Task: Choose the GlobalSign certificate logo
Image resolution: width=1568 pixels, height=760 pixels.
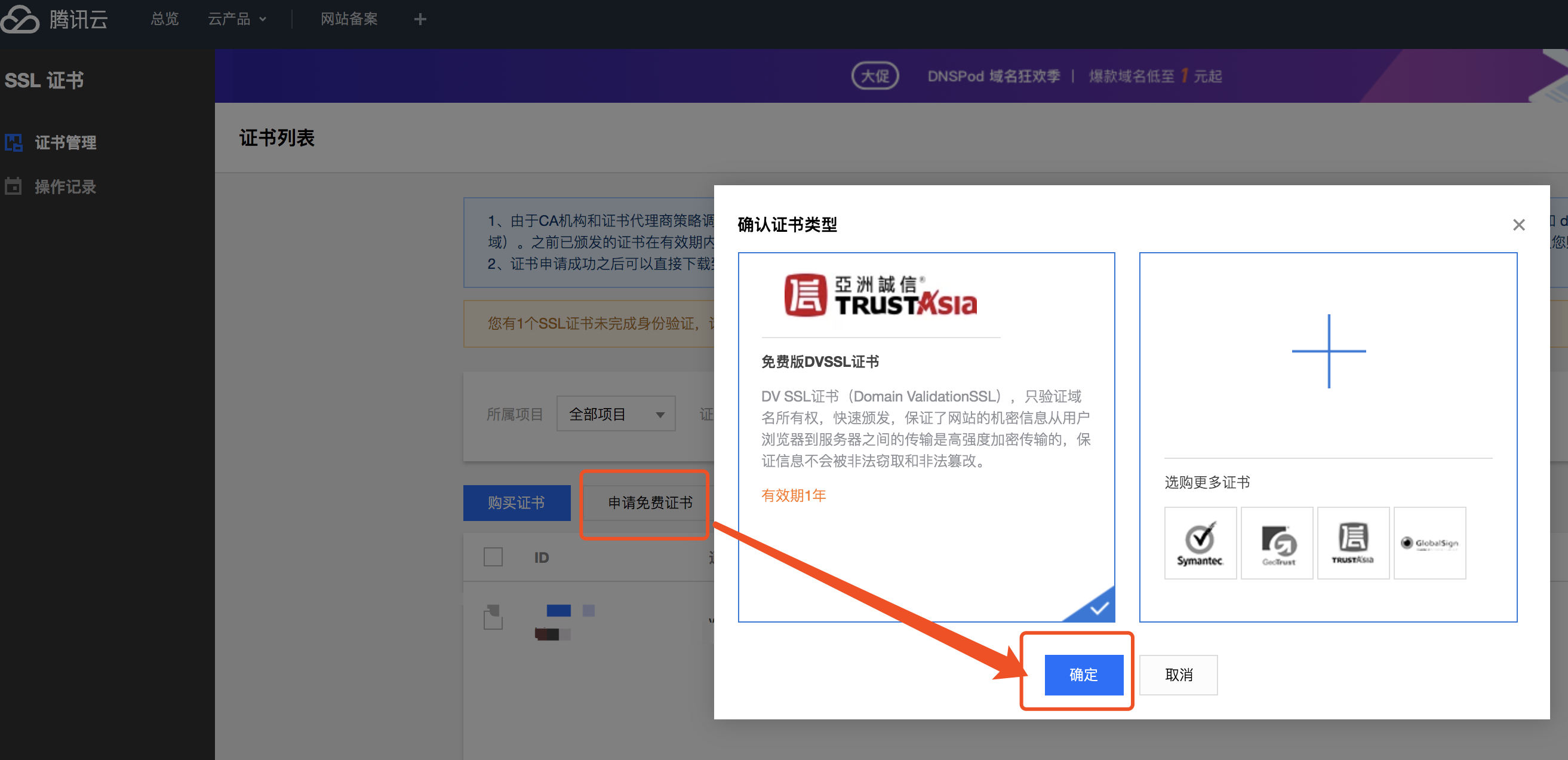Action: [x=1429, y=543]
